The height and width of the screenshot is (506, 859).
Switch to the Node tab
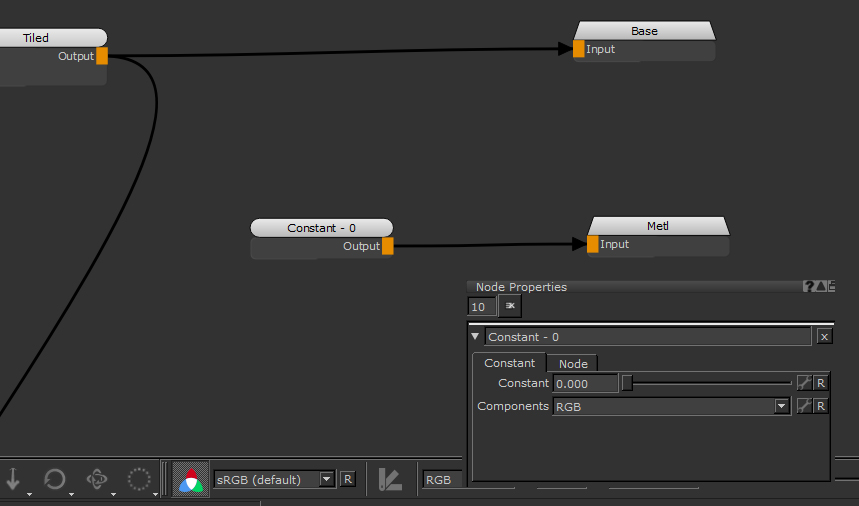(x=573, y=363)
